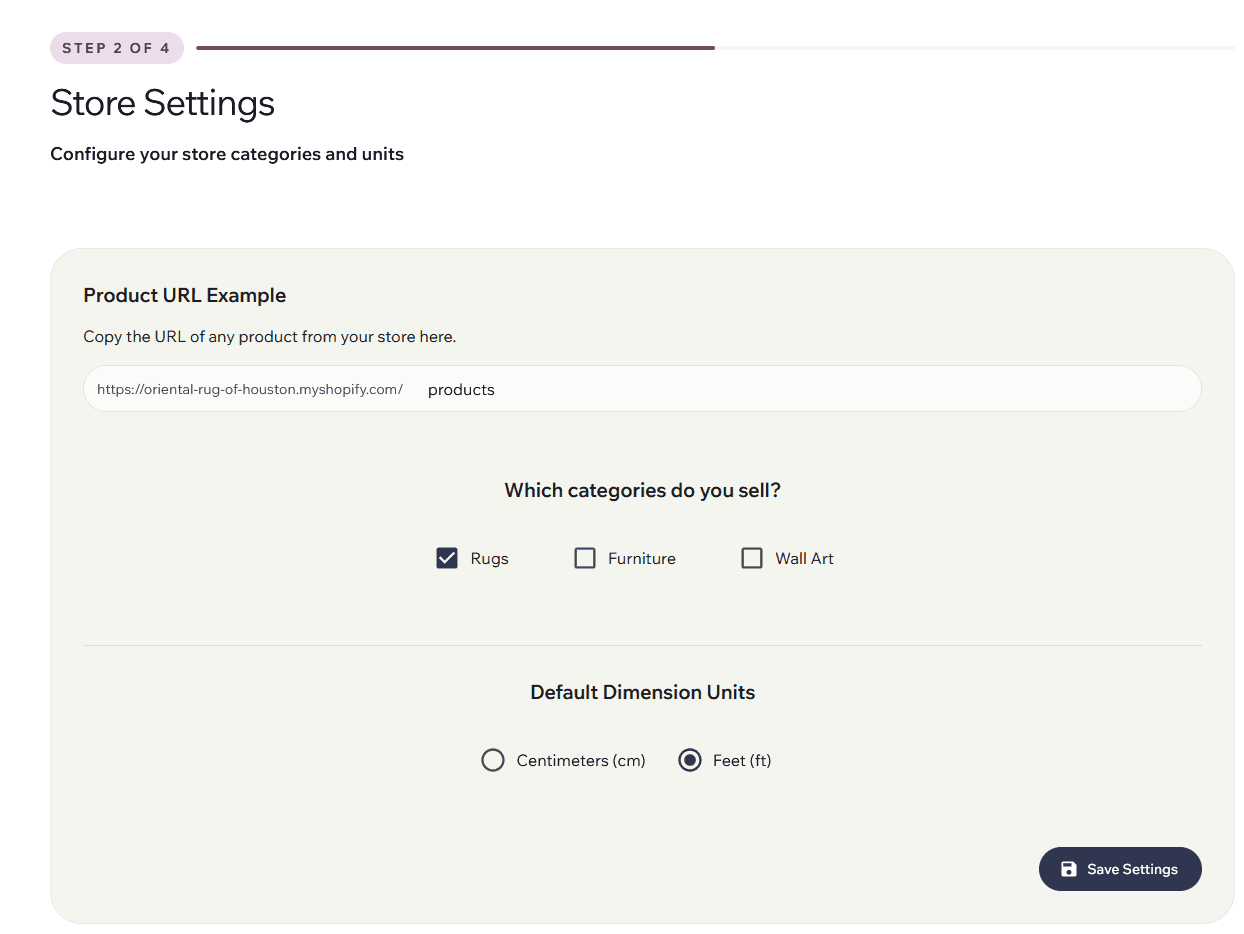The height and width of the screenshot is (934, 1244).
Task: Click the "Configure your store categories and units" subtitle
Action: (227, 154)
